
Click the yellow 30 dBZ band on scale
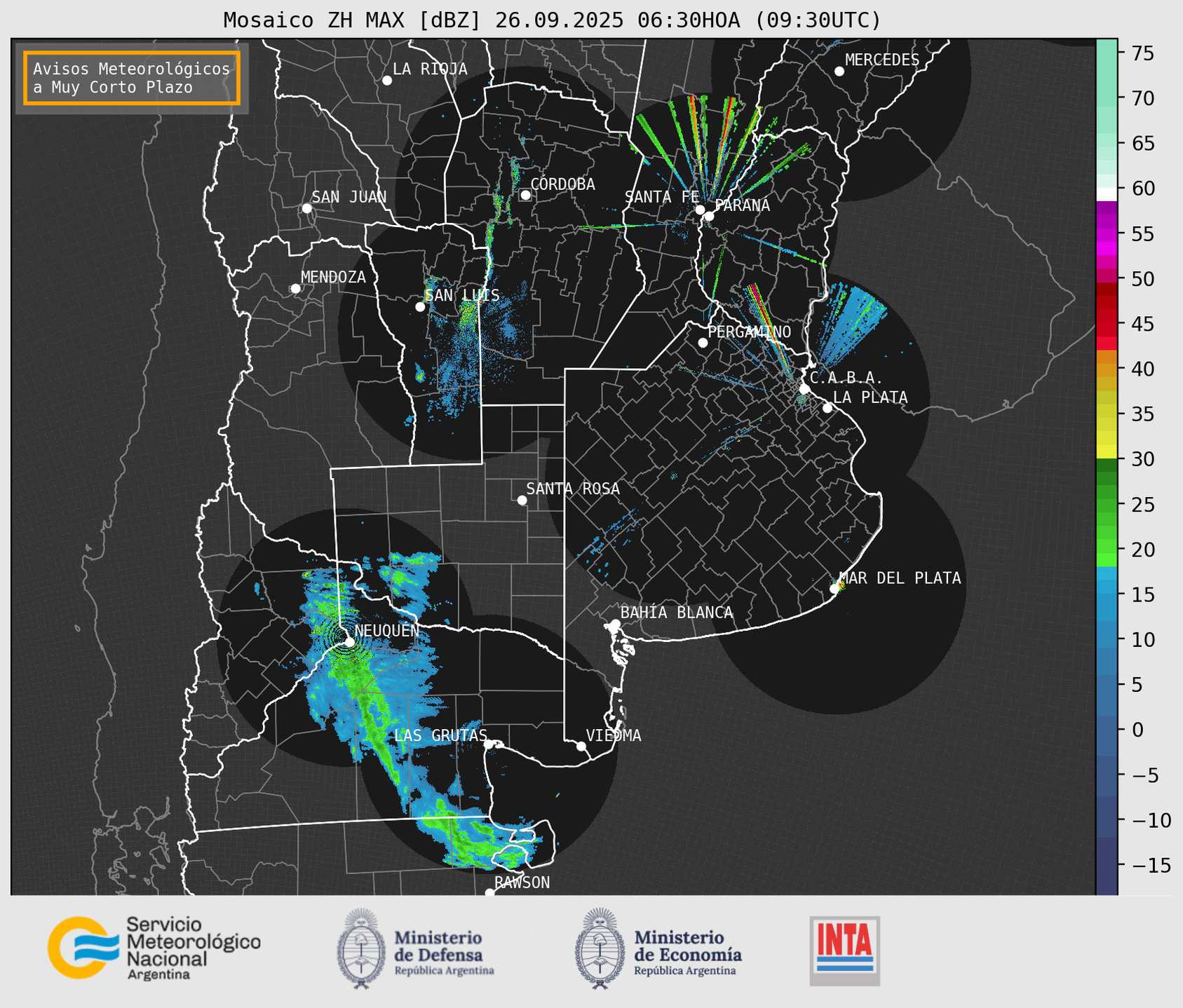tap(1107, 452)
